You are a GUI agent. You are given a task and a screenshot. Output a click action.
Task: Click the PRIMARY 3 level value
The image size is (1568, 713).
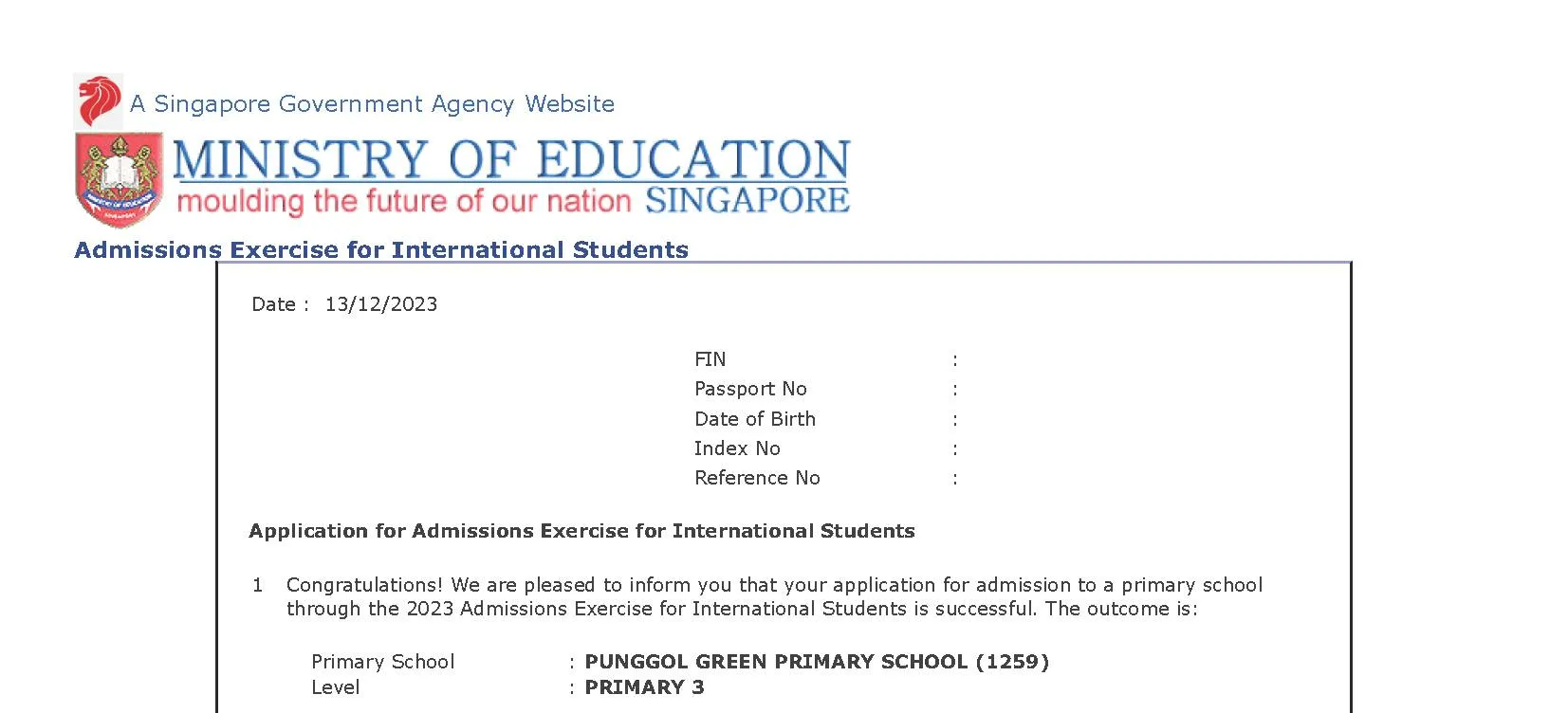click(x=644, y=687)
